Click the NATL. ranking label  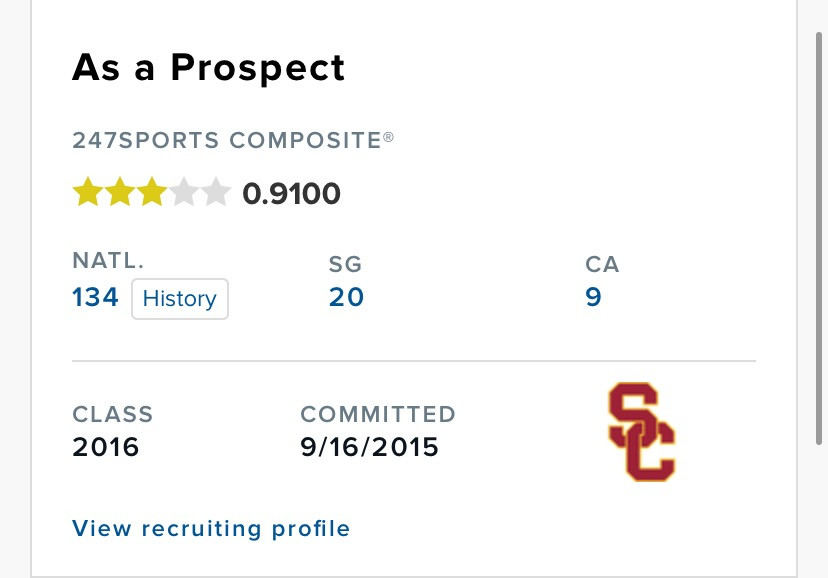[x=108, y=260]
